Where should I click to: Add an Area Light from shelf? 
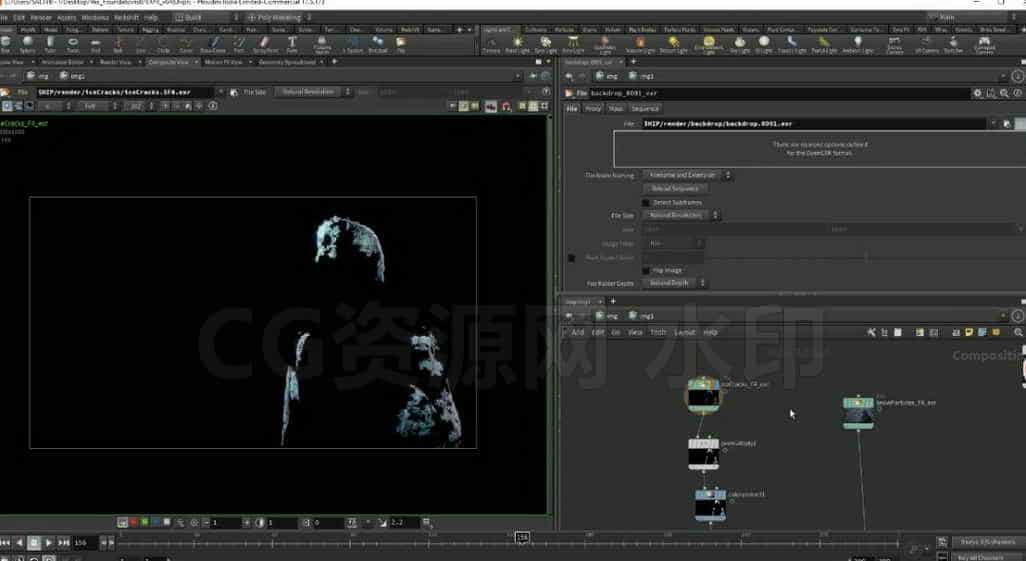[573, 45]
